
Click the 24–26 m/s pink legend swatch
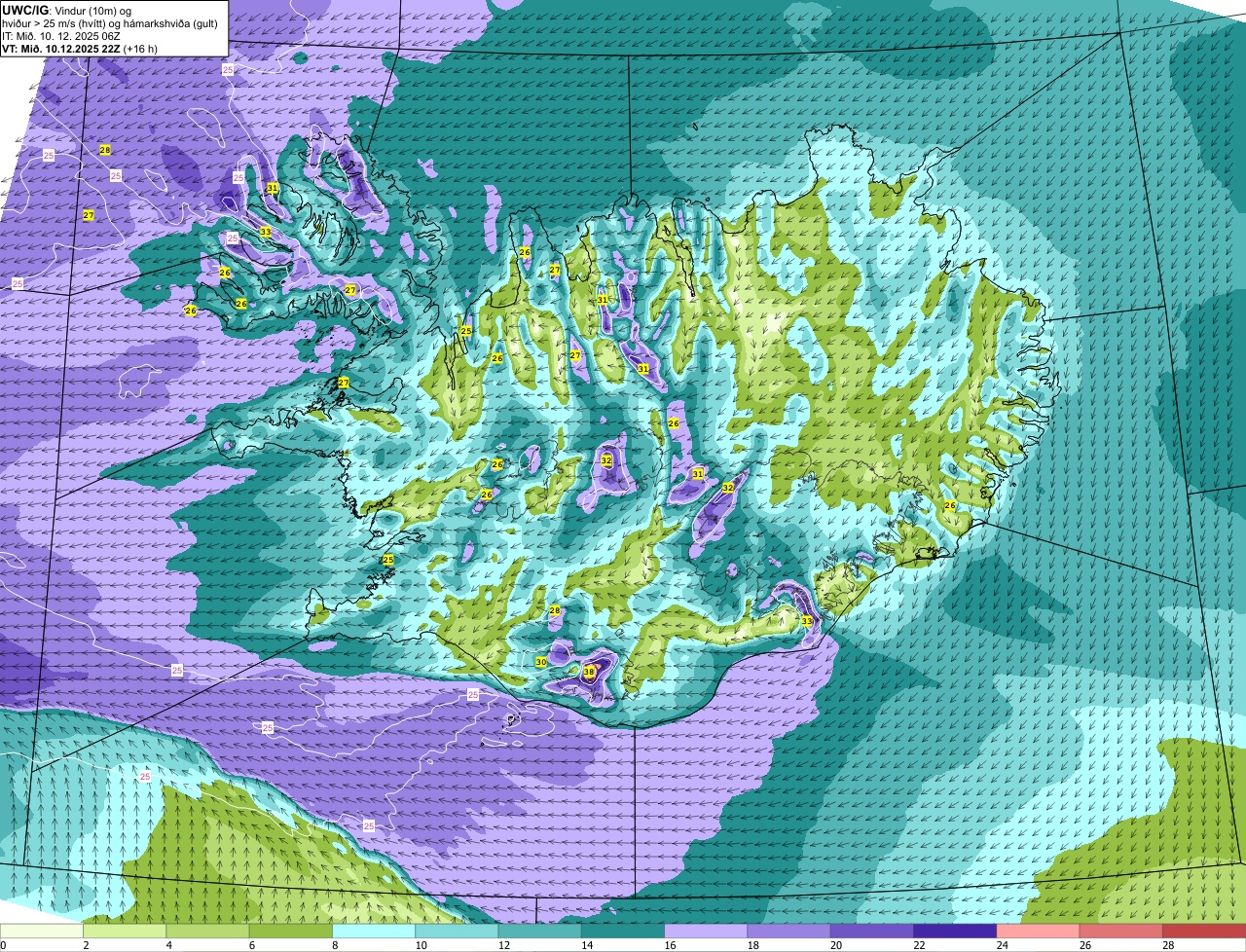1039,931
